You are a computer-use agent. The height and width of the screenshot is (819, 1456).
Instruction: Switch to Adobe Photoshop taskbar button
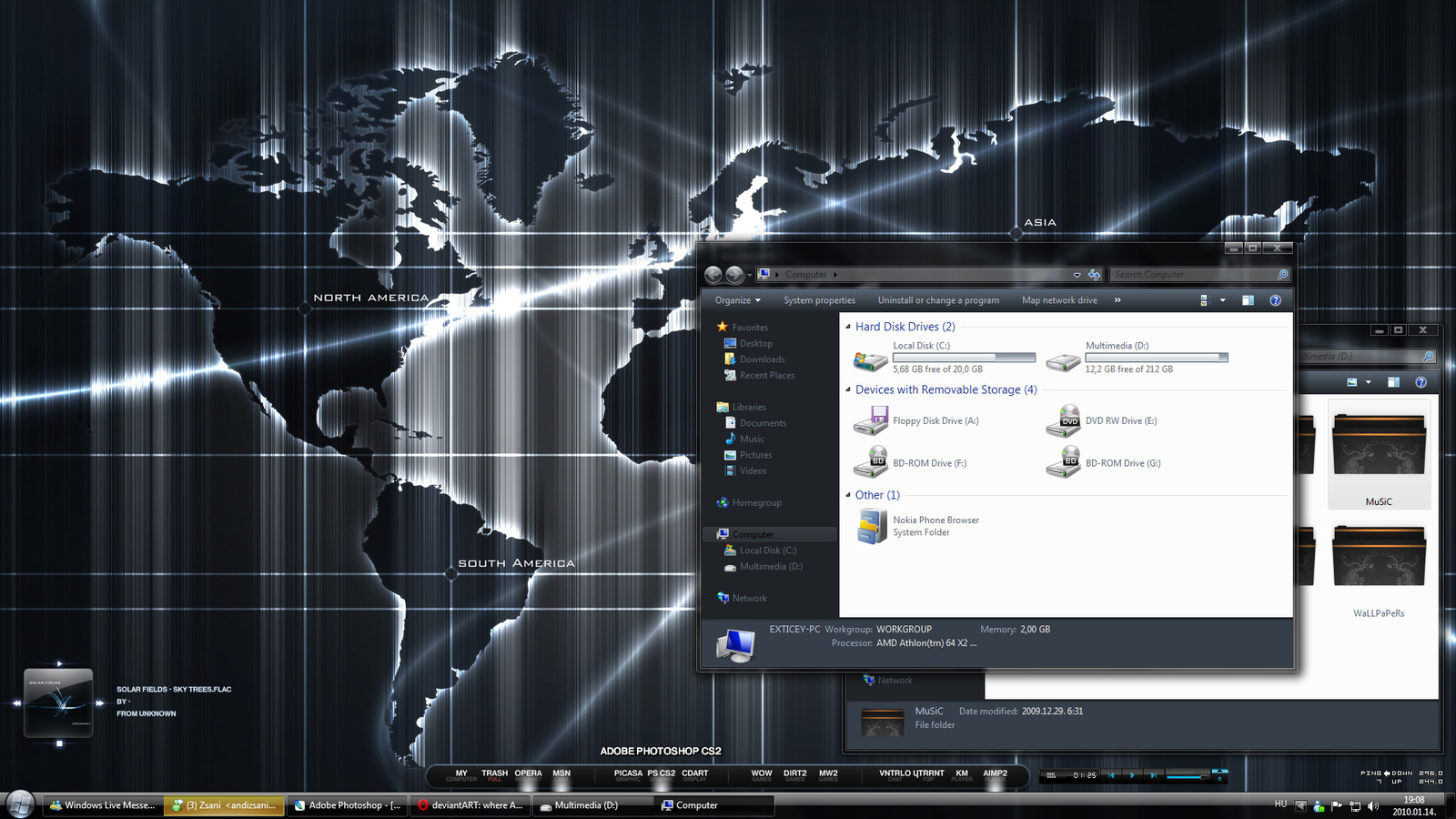click(348, 805)
